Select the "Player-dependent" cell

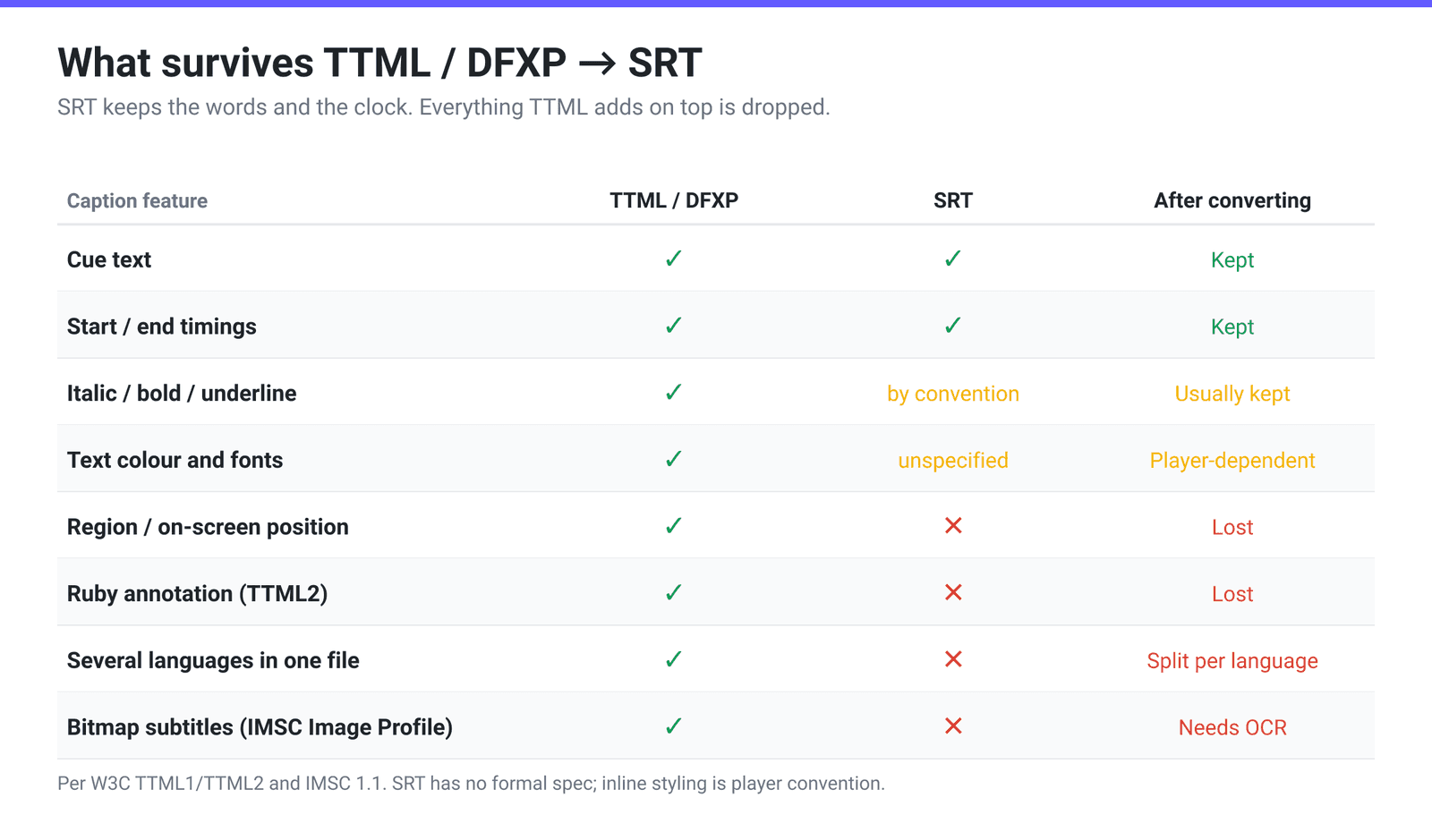point(1232,460)
